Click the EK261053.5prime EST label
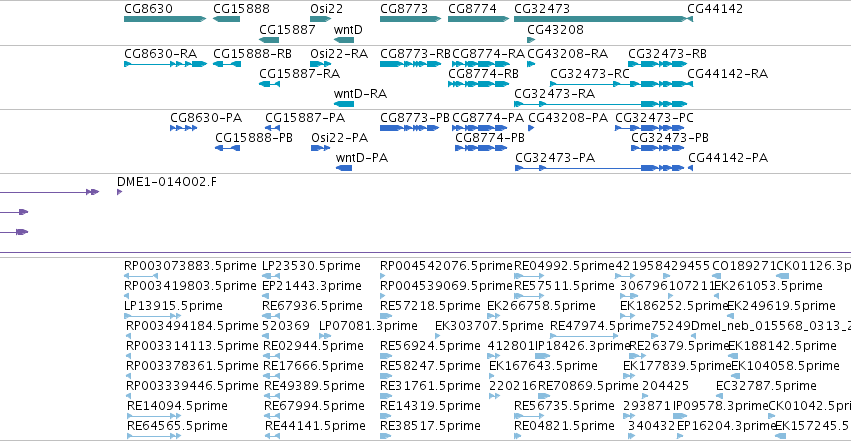Viewport: 851px width, 441px height. 768,286
